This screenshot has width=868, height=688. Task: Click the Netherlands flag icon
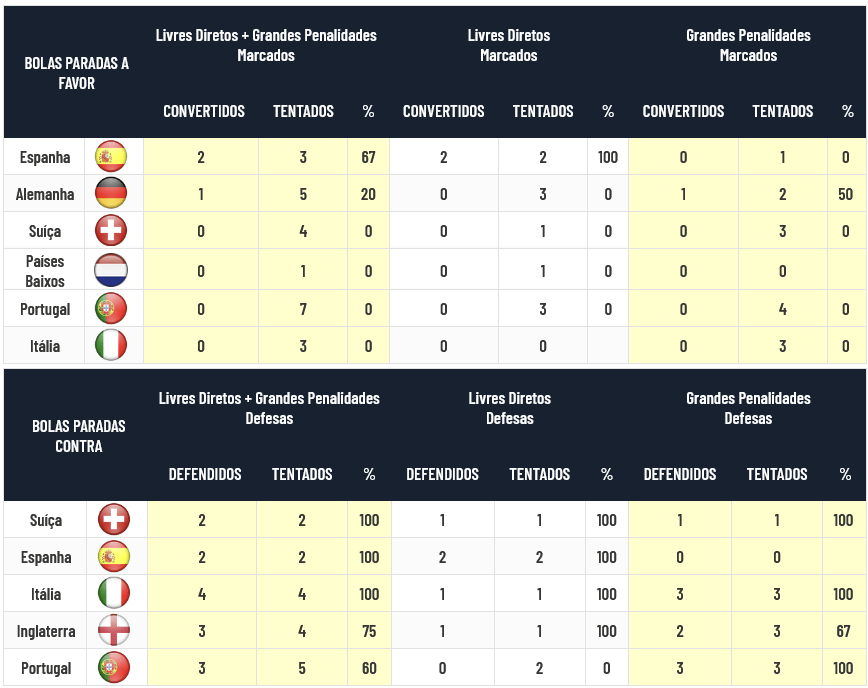pyautogui.click(x=111, y=270)
